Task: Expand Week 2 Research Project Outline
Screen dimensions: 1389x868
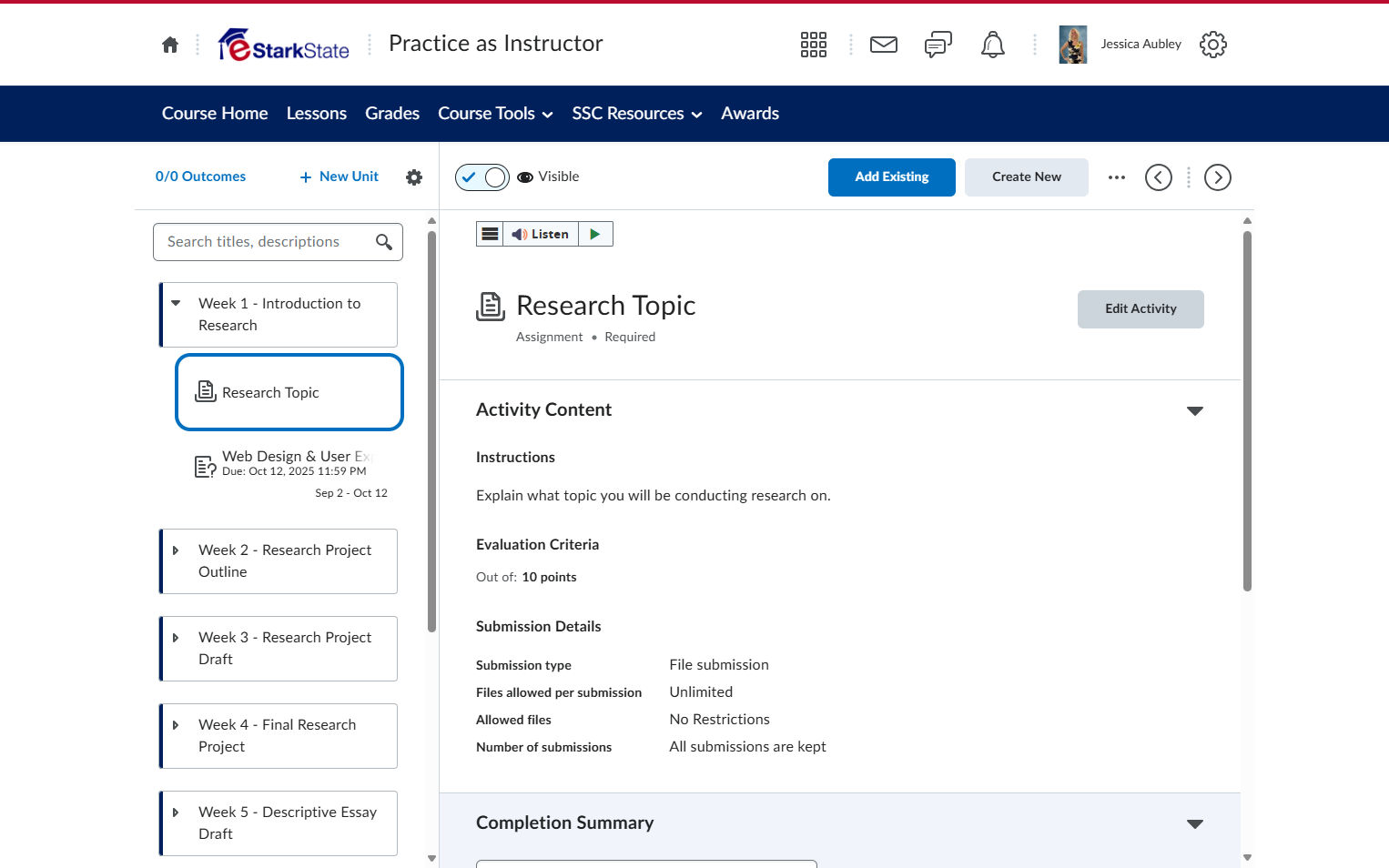Action: point(176,550)
